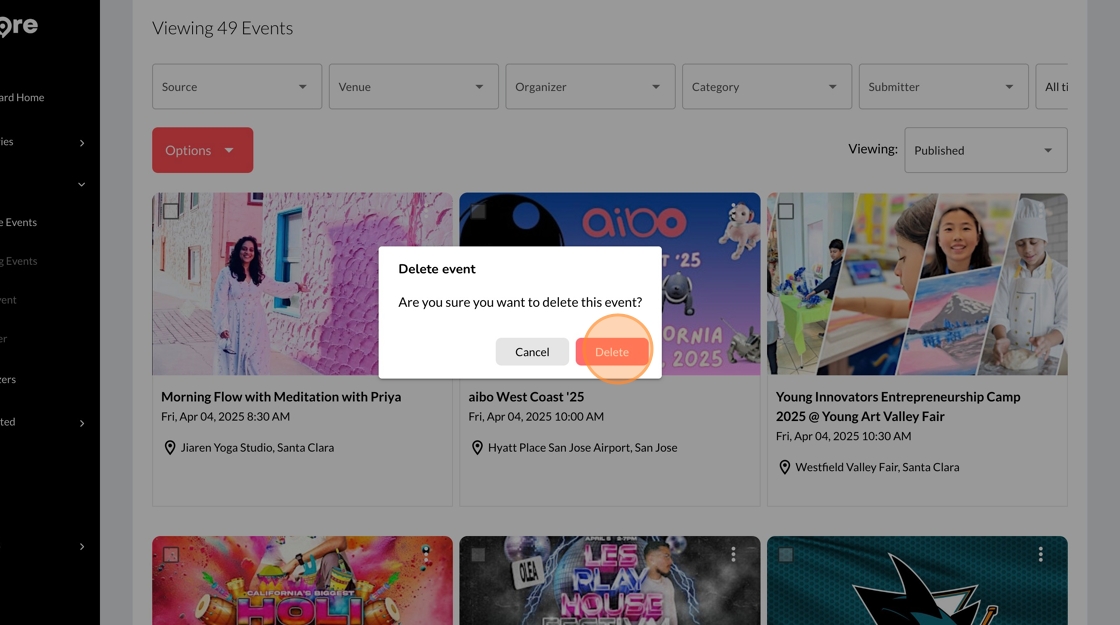Click the Westfield Valley Fair location pin
Screen dimensions: 1120x625
(784, 467)
